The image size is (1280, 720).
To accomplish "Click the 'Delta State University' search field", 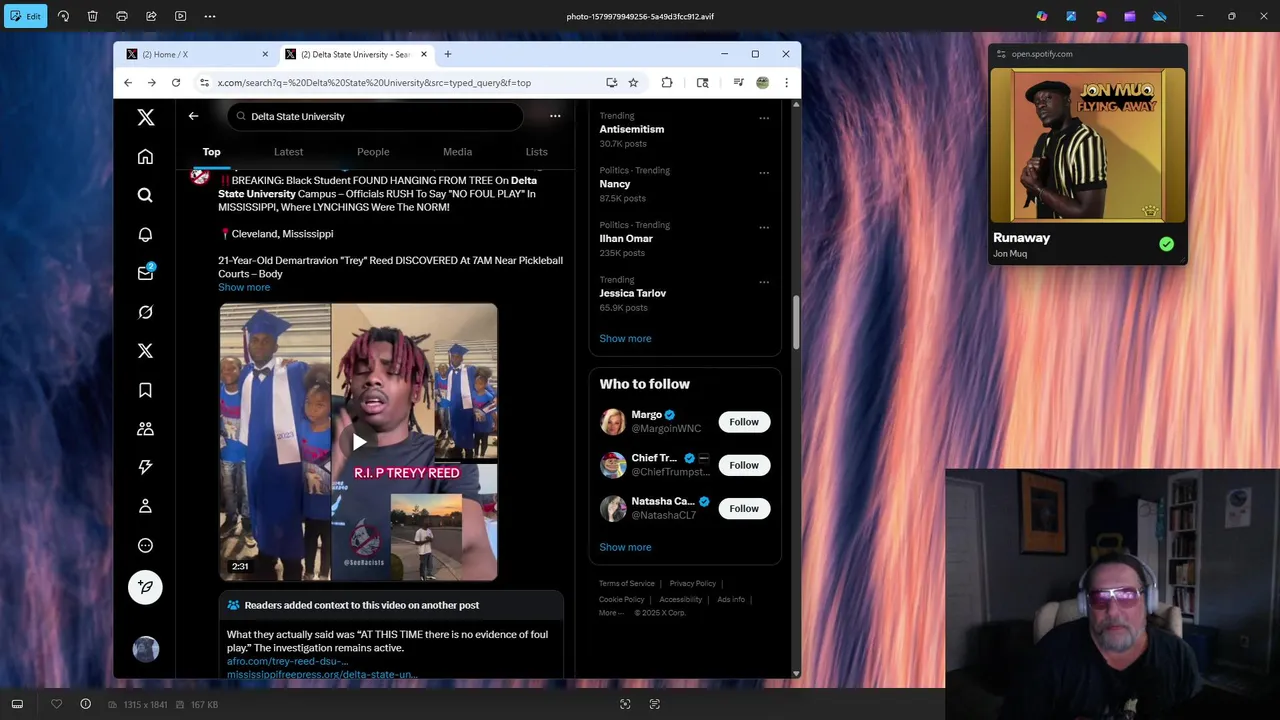I will click(375, 116).
